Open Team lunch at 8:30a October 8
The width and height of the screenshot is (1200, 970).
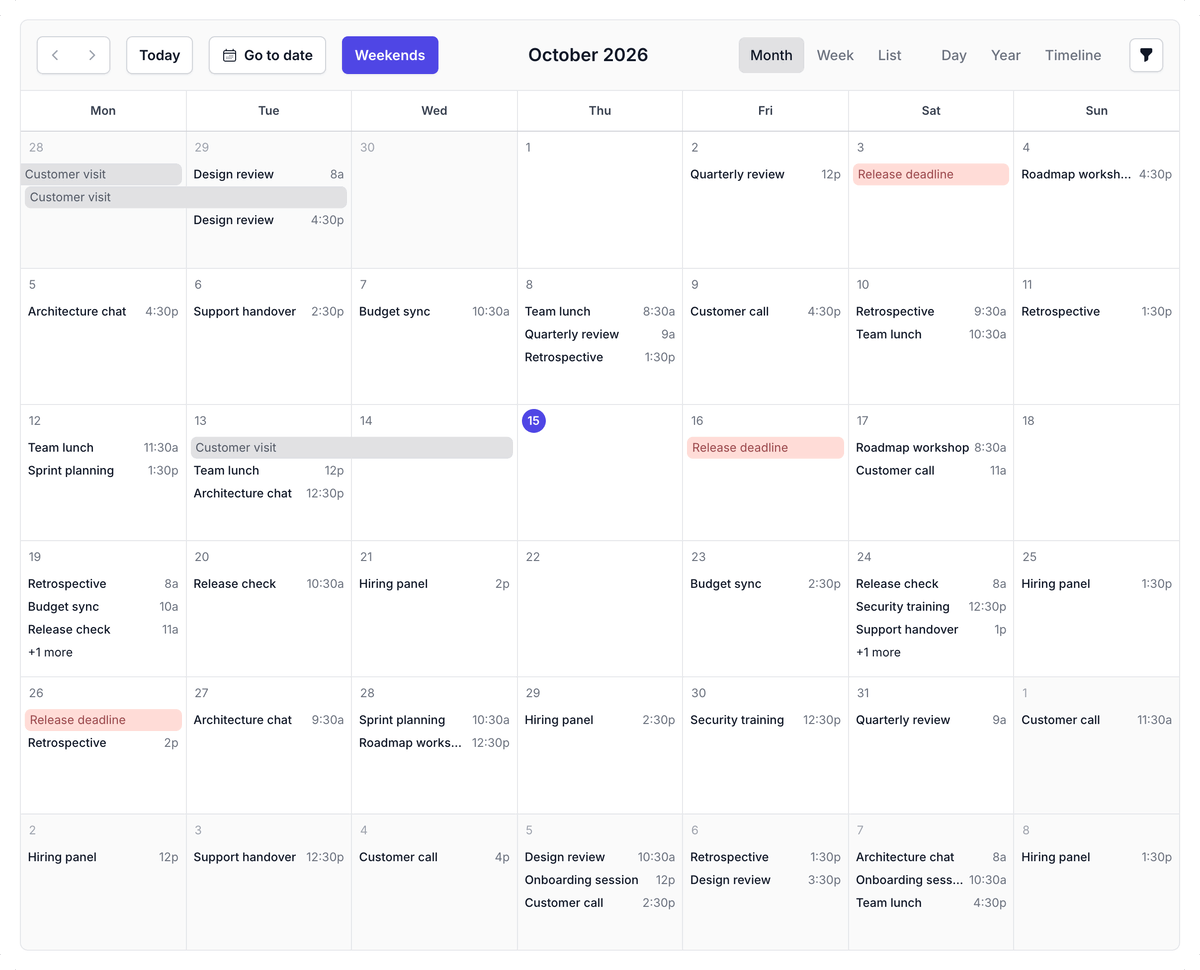600,311
